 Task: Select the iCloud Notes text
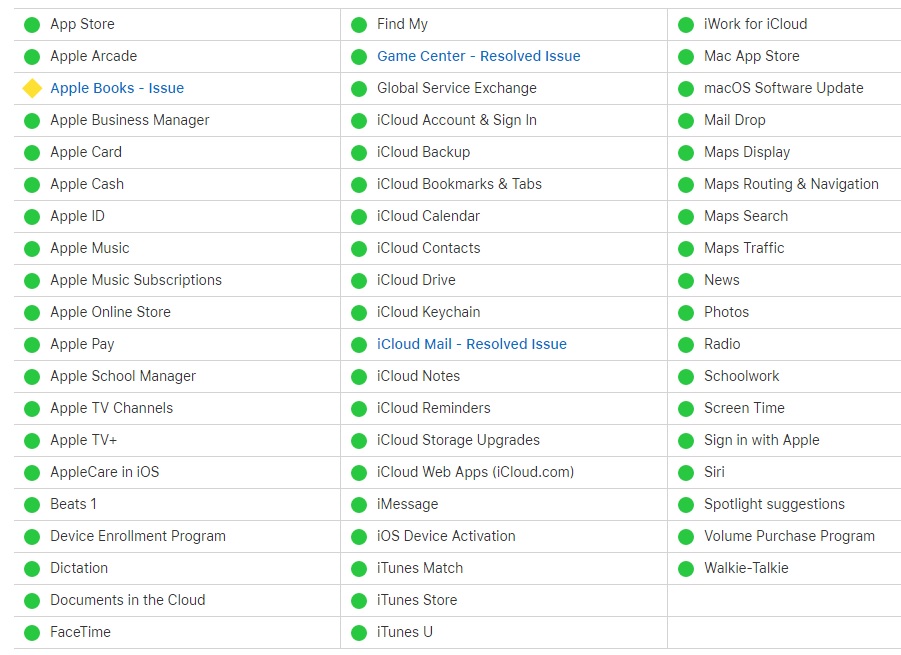418,376
